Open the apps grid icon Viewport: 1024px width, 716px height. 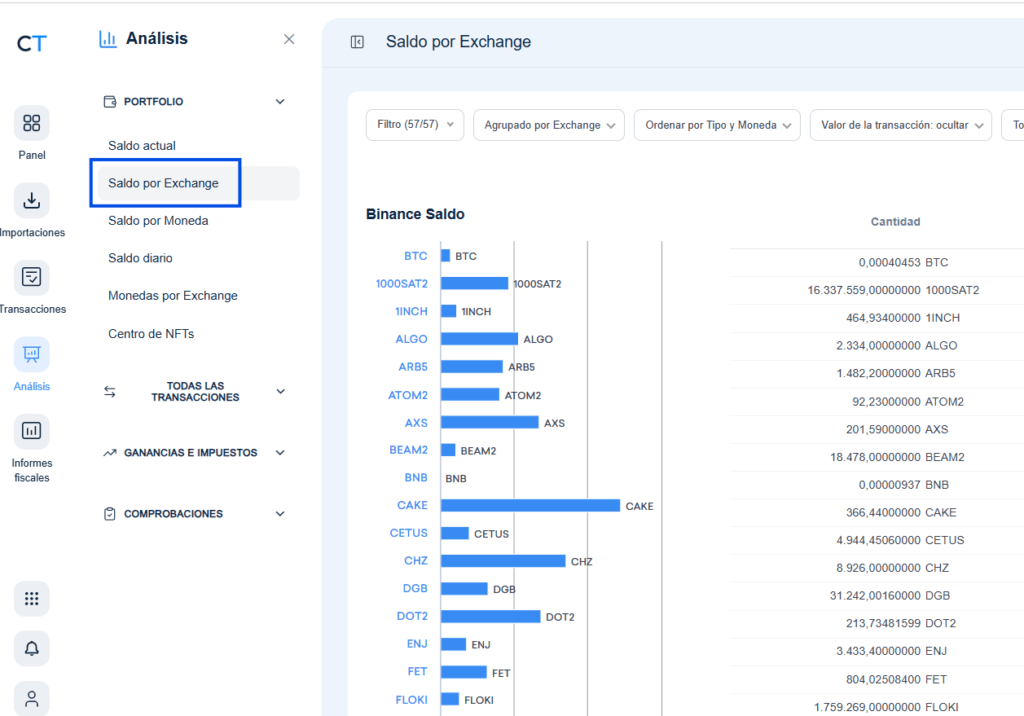(x=31, y=598)
